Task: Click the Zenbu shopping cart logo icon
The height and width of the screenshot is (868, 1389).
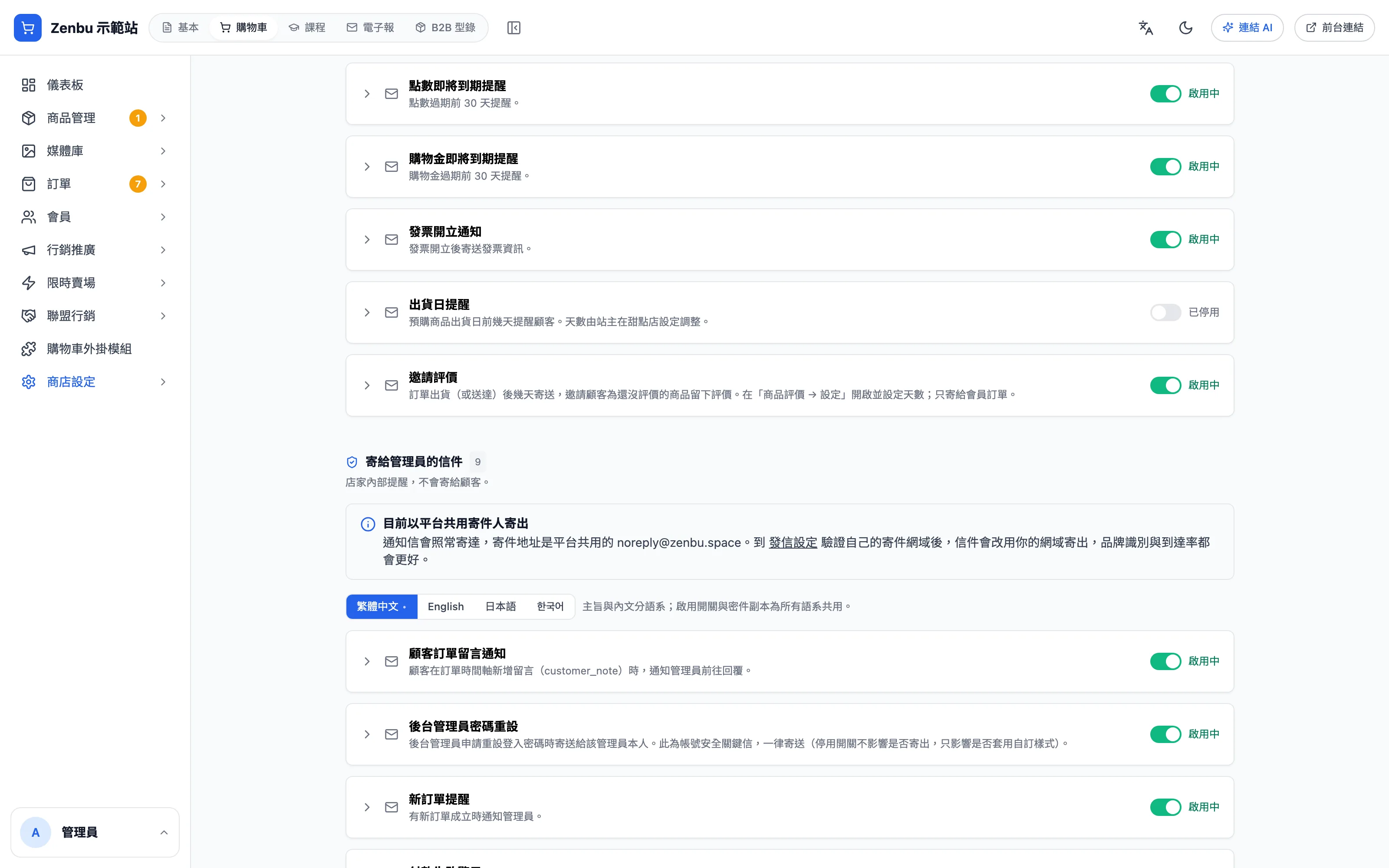Action: (x=27, y=27)
